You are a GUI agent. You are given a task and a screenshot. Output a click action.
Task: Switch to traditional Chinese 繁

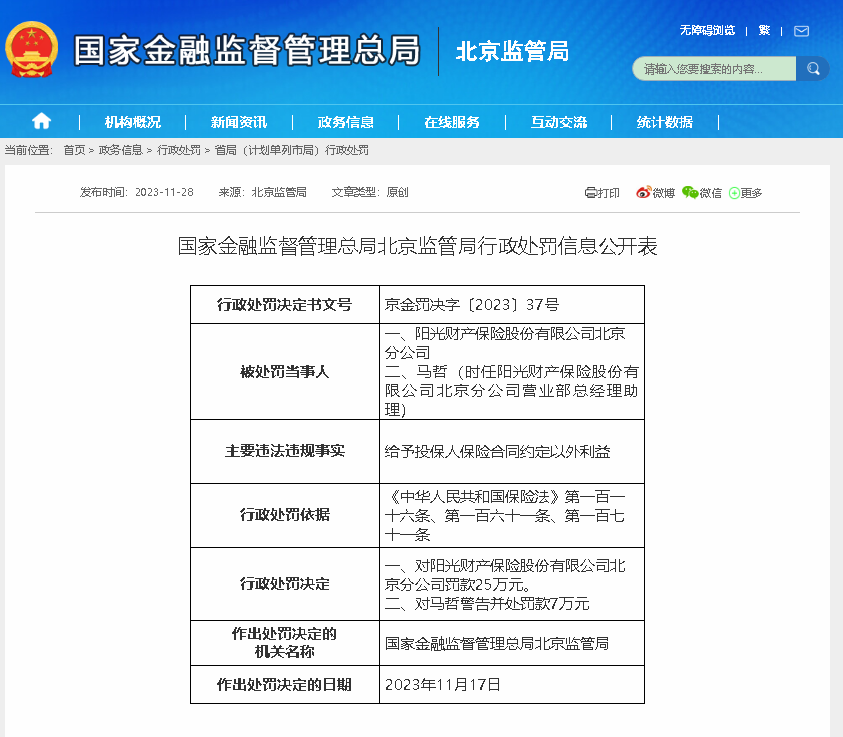coord(764,31)
